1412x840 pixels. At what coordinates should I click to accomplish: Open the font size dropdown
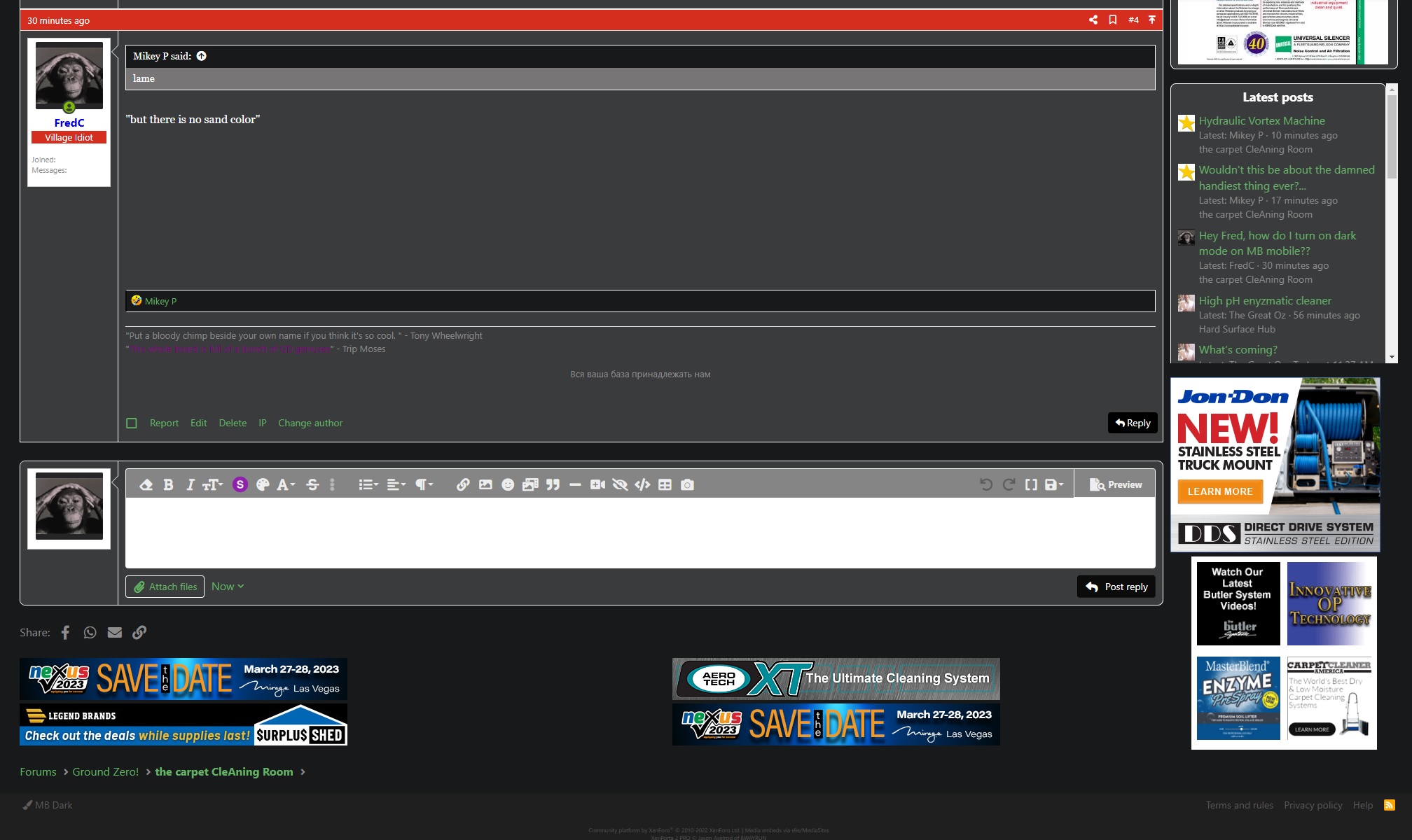(212, 484)
